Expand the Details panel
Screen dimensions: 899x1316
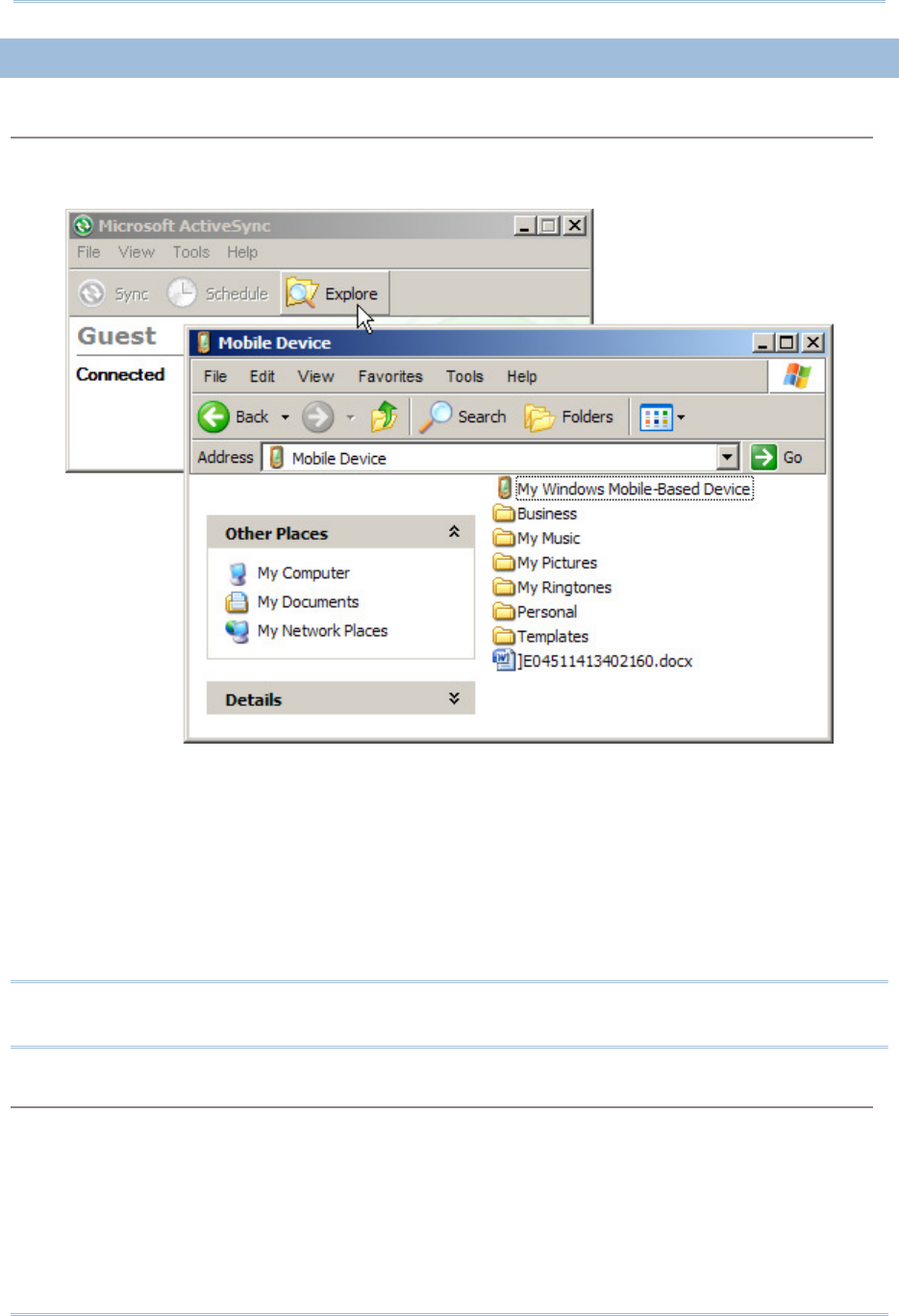(454, 698)
